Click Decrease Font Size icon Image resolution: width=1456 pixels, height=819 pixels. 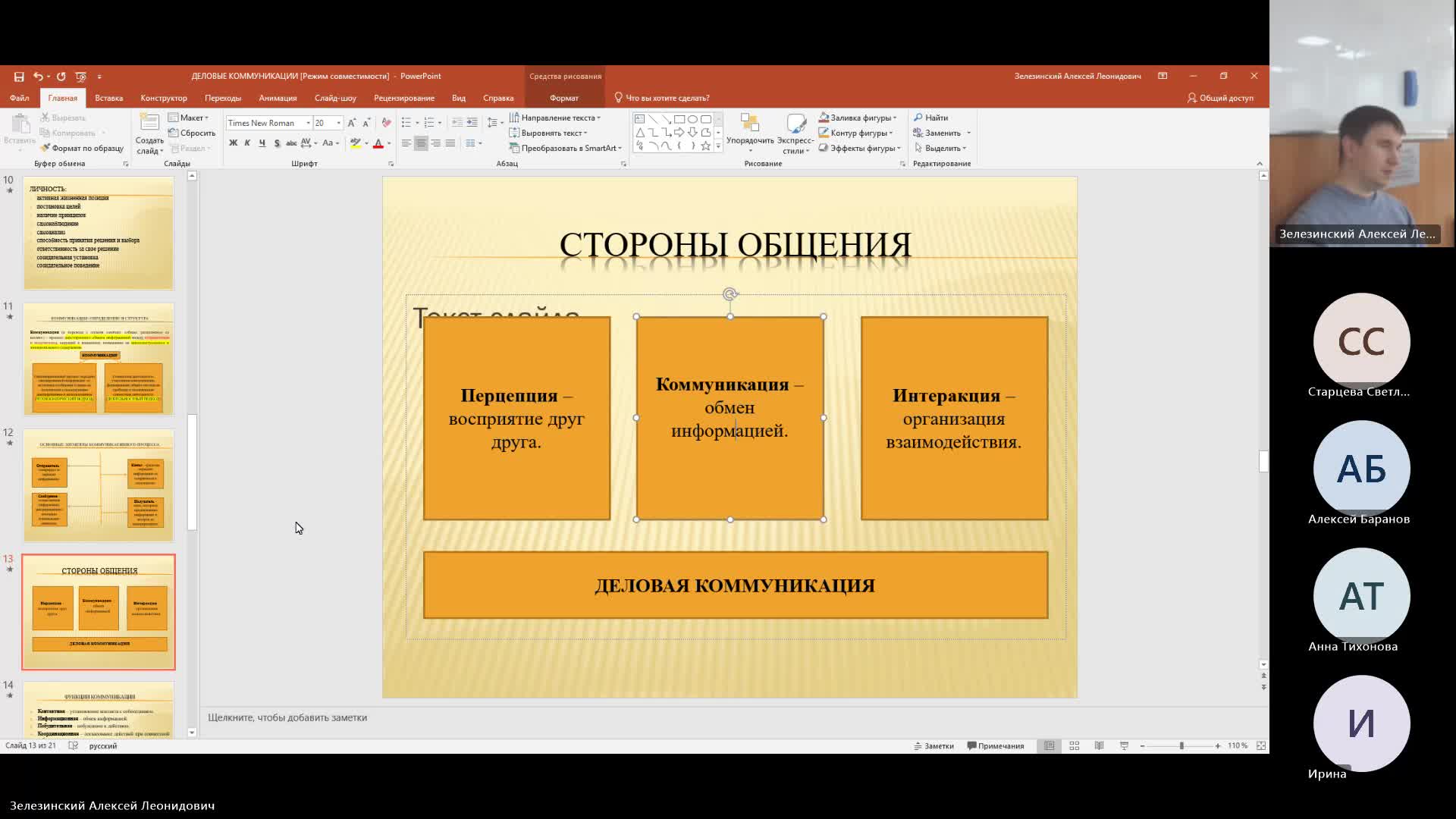pos(366,123)
